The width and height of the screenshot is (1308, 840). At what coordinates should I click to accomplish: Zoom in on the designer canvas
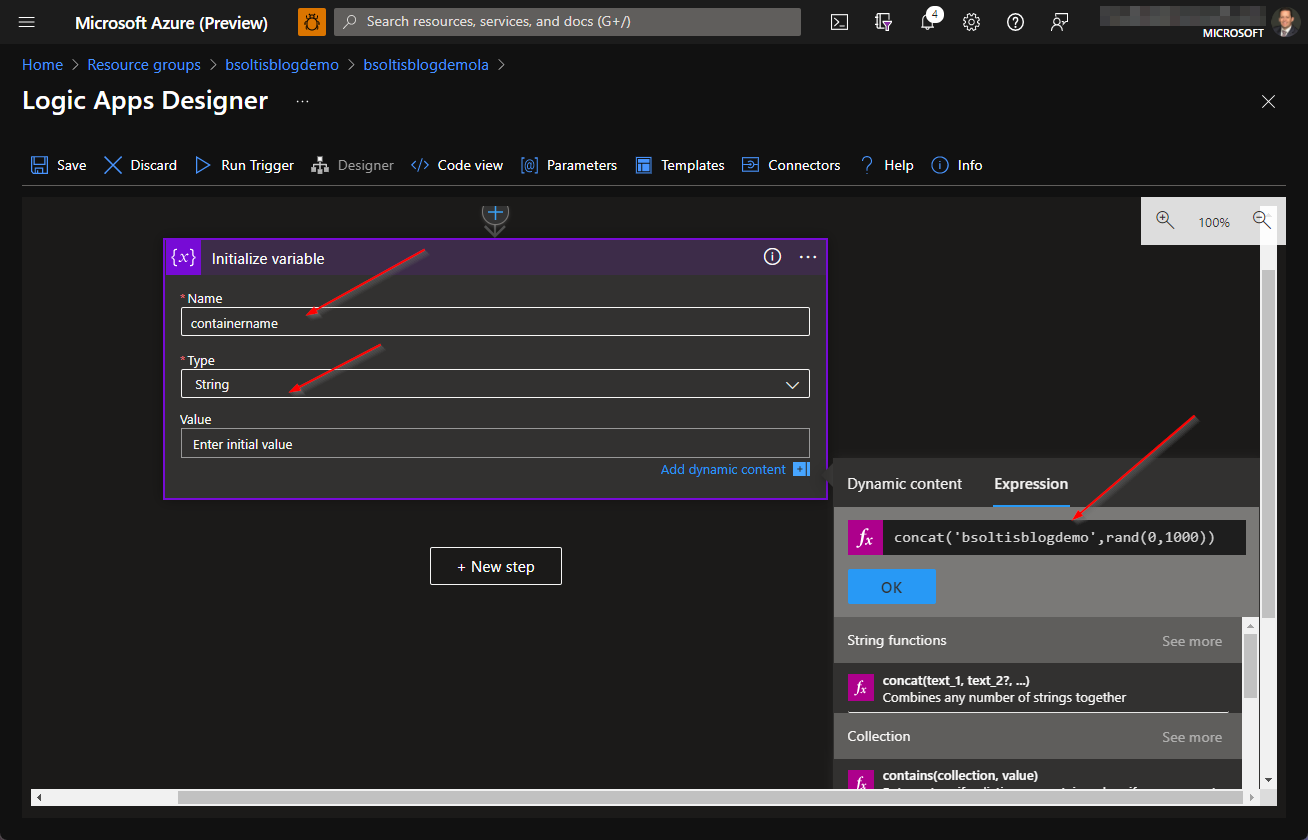[x=1165, y=221]
